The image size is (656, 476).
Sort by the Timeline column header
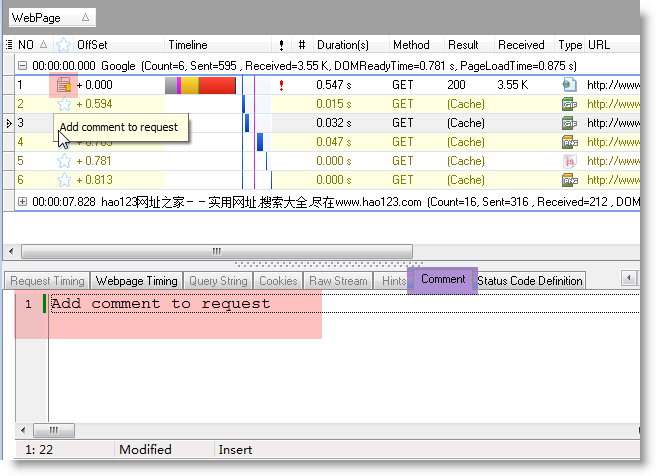pyautogui.click(x=188, y=45)
